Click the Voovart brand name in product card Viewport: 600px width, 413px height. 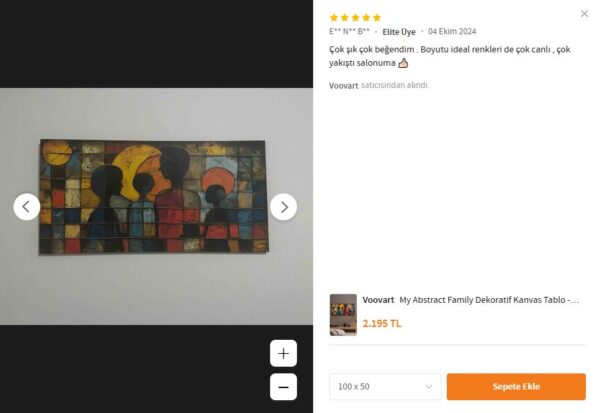tap(378, 300)
